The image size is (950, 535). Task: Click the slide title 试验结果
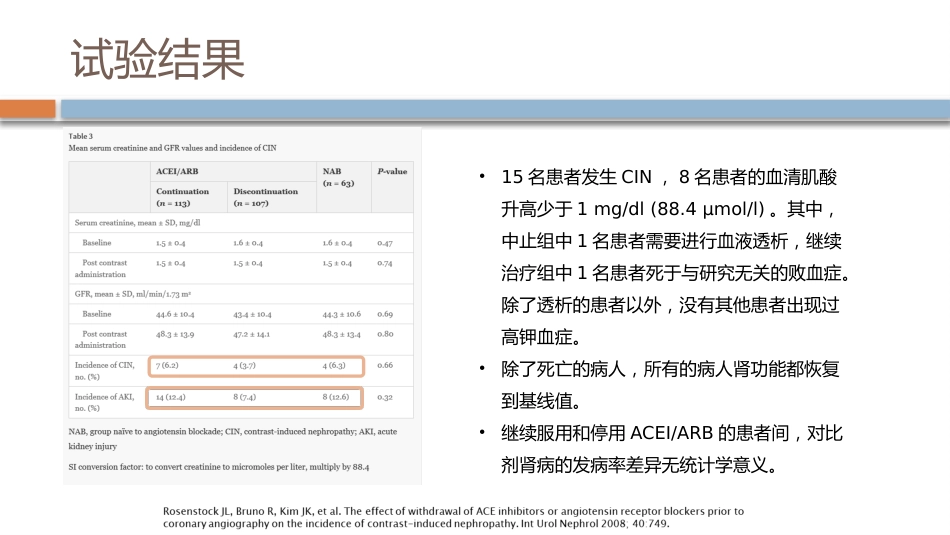coord(158,59)
